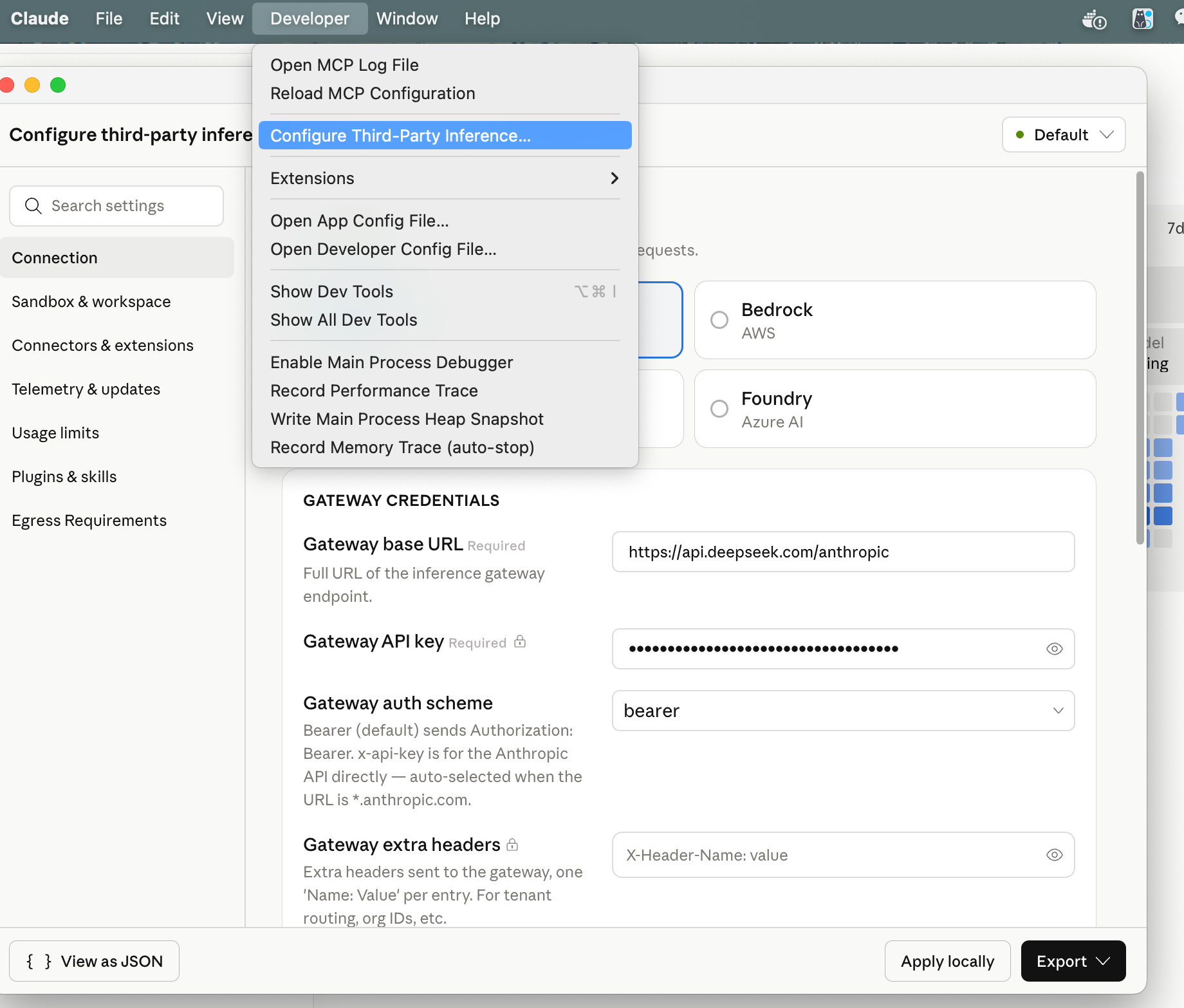Open the Gateway auth scheme bearer dropdown

tap(843, 711)
